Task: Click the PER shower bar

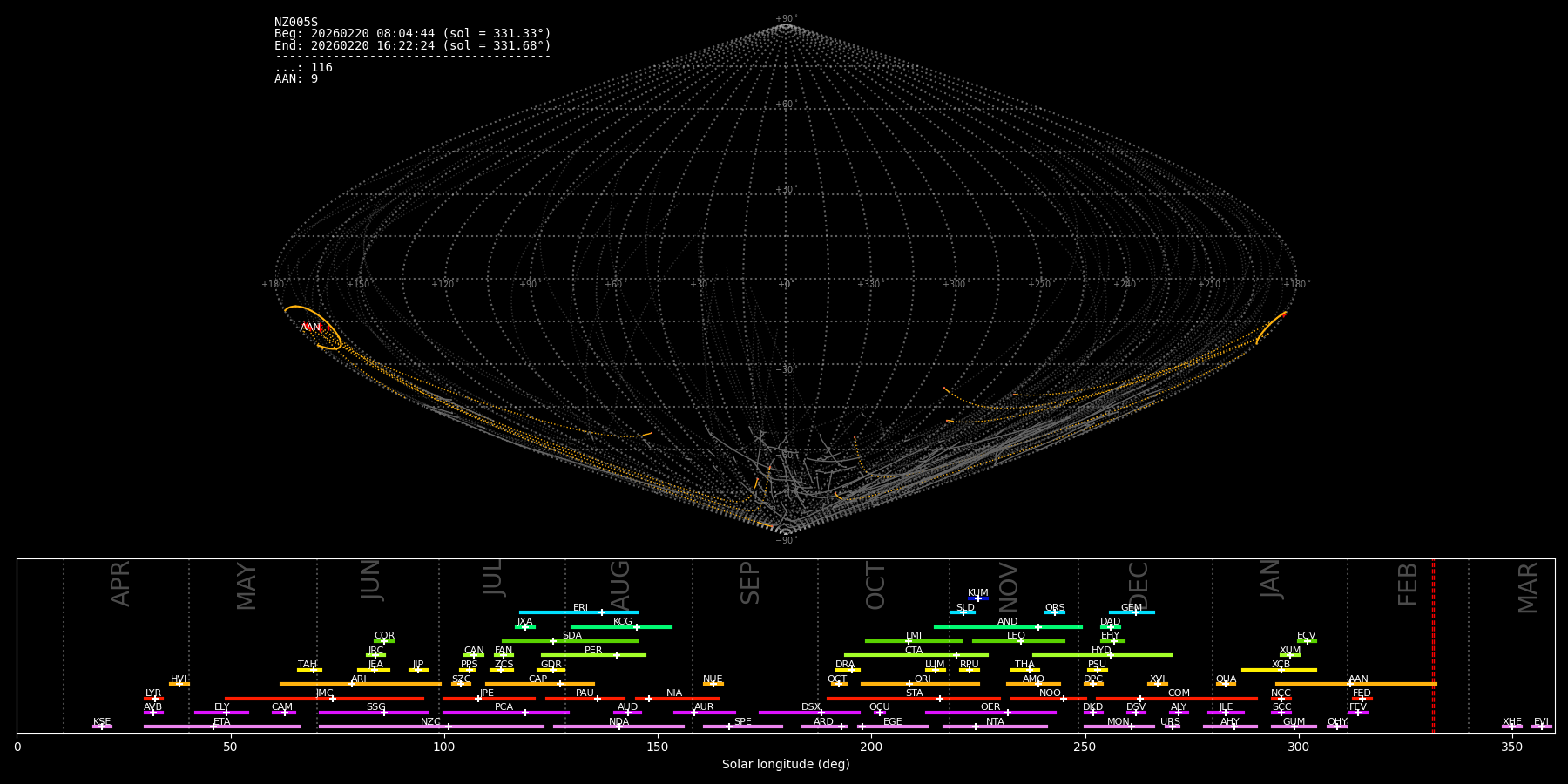Action: point(593,655)
